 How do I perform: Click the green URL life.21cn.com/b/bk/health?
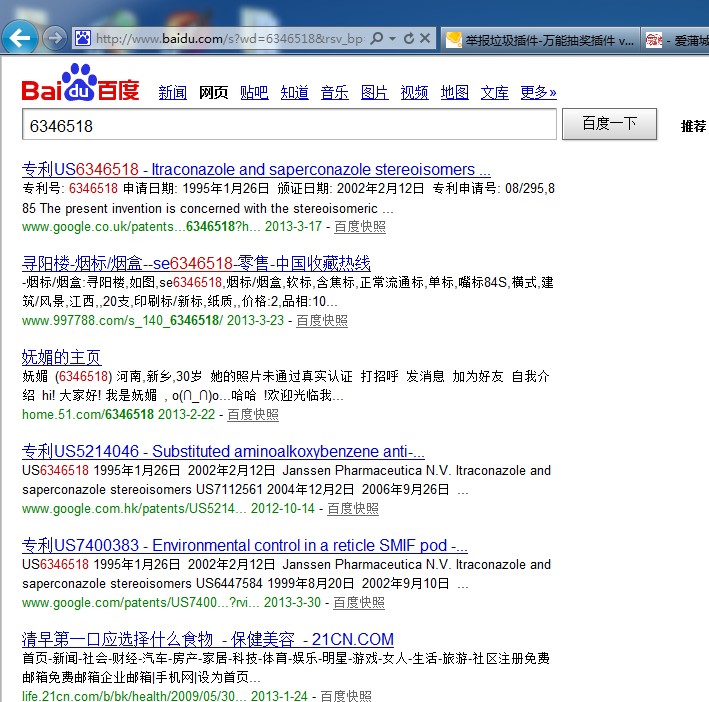pyautogui.click(x=134, y=696)
